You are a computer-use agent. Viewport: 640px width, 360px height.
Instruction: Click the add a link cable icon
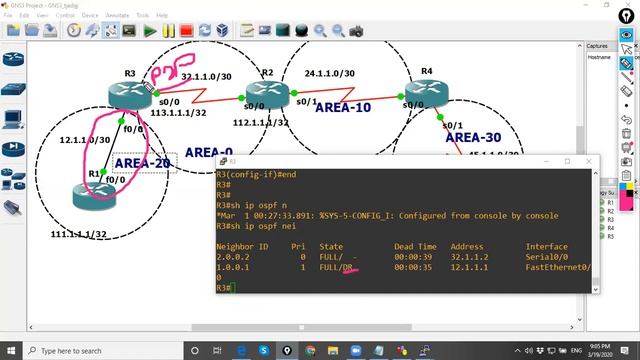pos(111,31)
